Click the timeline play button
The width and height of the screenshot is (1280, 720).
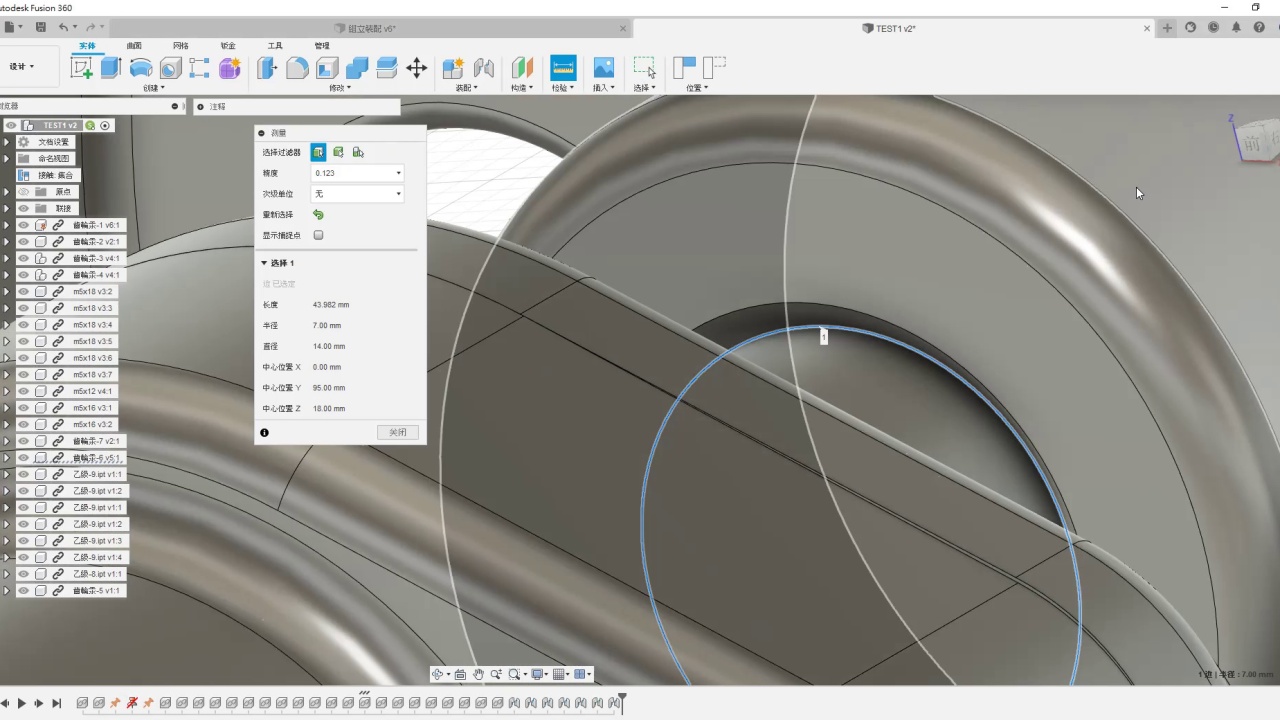pyautogui.click(x=22, y=704)
